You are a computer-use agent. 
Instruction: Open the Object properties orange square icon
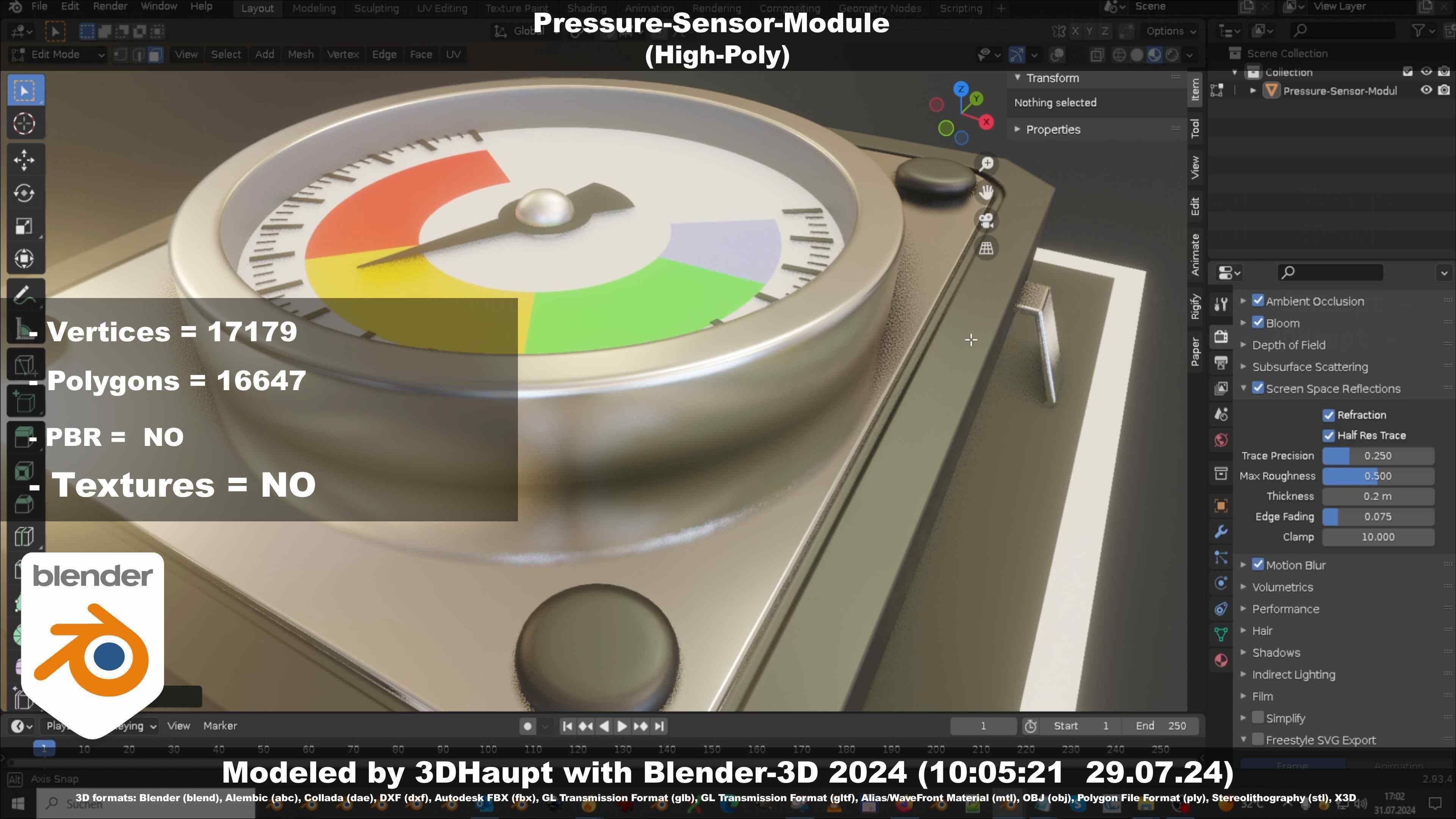point(1221,505)
